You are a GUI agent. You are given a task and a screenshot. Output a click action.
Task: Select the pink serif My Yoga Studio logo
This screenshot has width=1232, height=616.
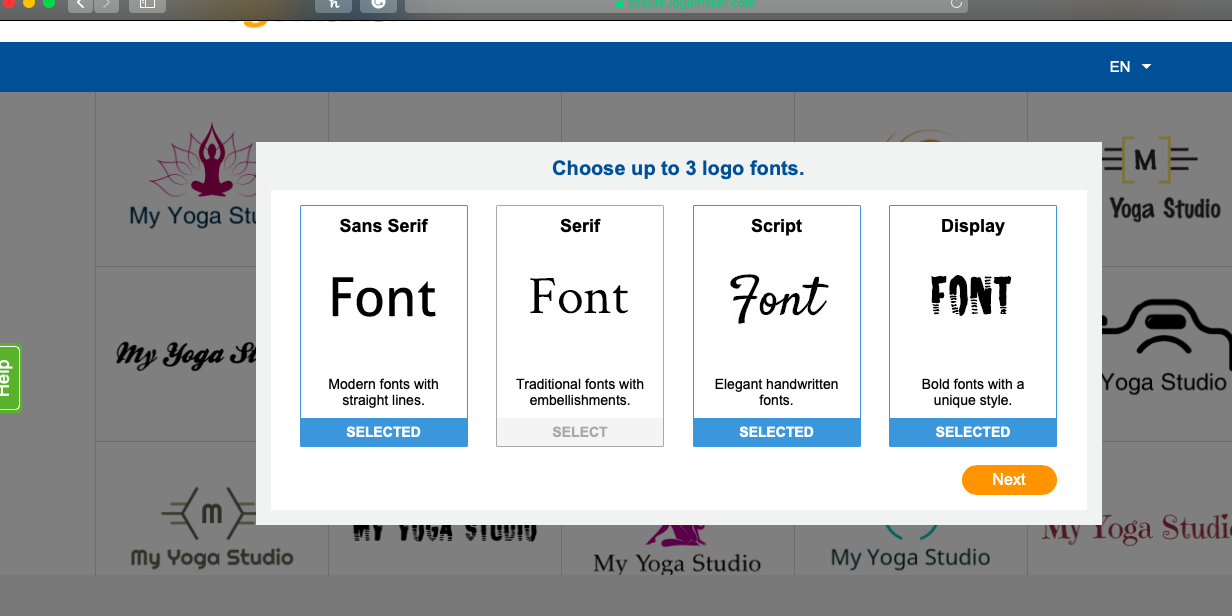1136,530
